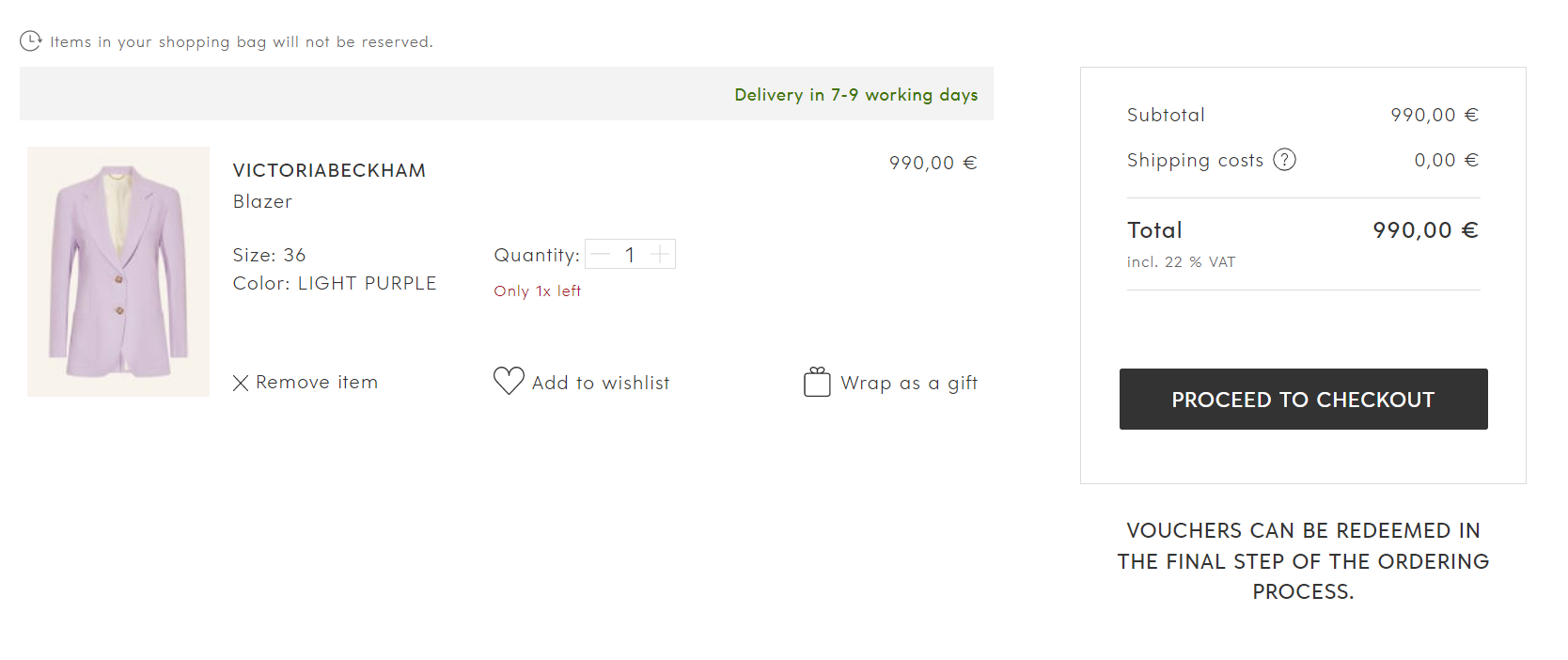Increase quantity with the plus button

(660, 255)
